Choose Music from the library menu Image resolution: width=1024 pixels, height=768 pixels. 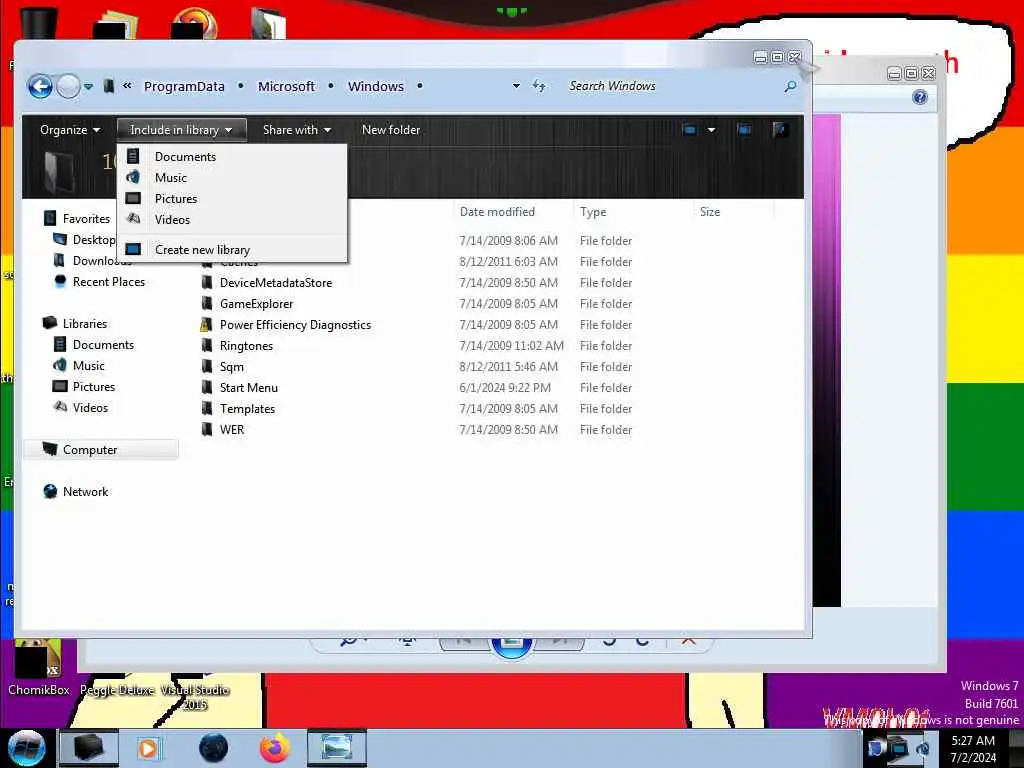coord(232,178)
